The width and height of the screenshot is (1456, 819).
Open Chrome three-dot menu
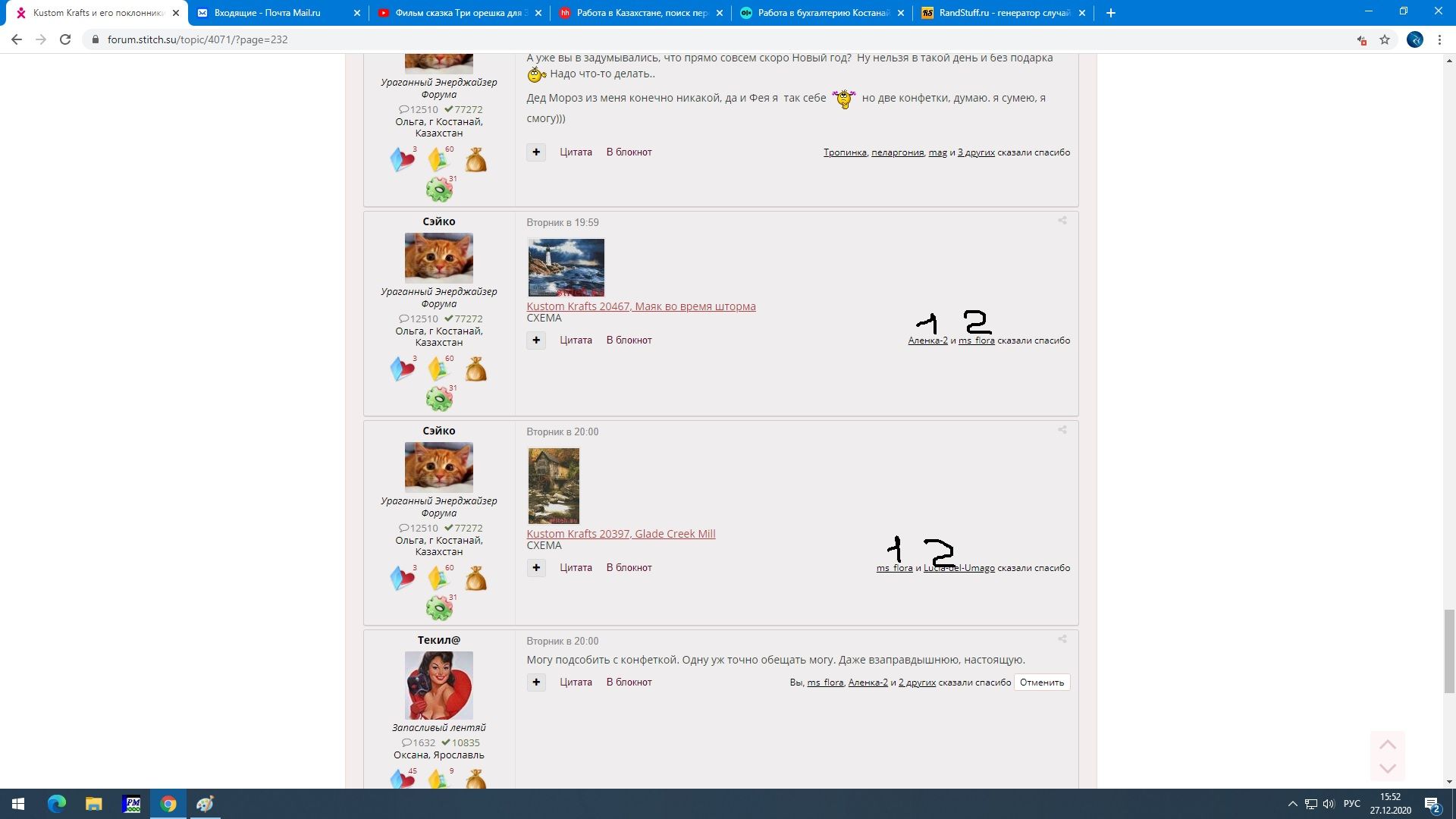[x=1439, y=39]
